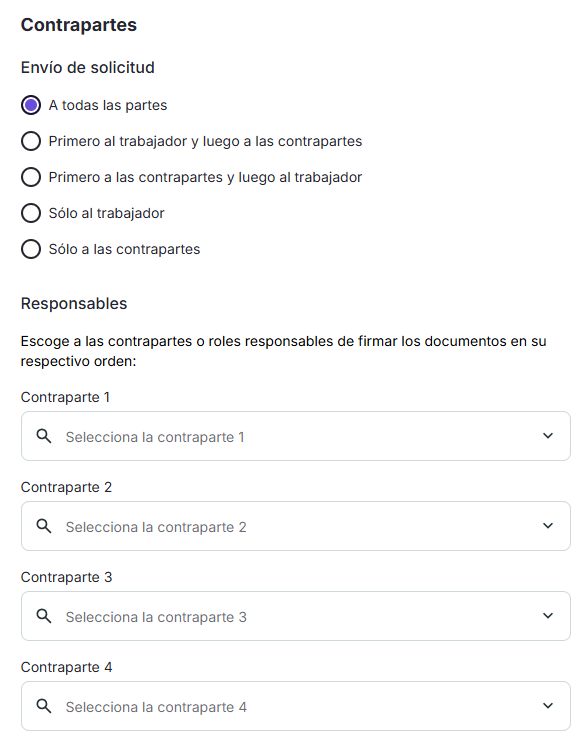Screen dimensions: 580x753
Task: Expand the Contraparte 3 dropdown chevron
Action: click(548, 616)
